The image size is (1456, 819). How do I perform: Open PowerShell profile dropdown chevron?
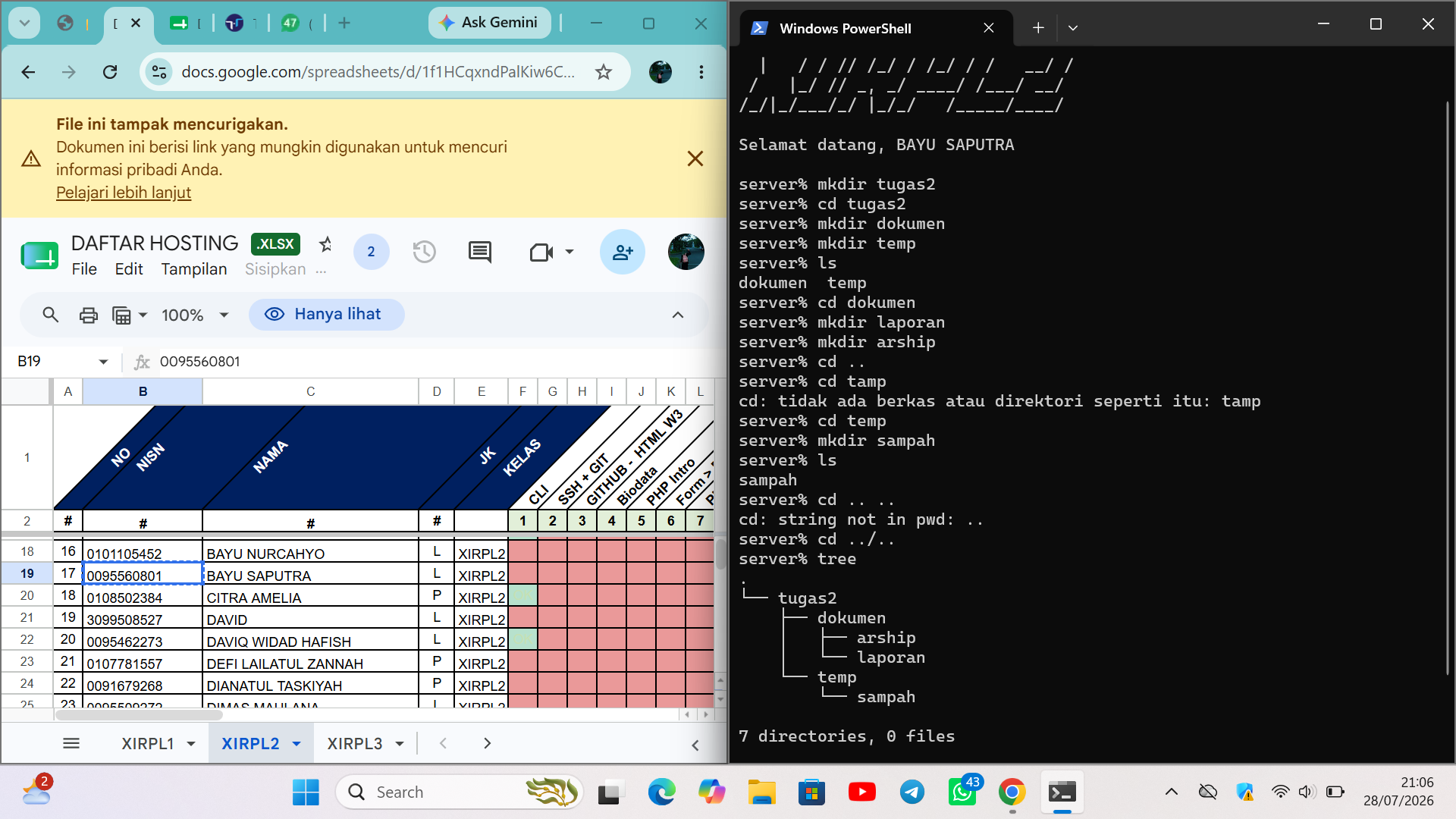1072,28
